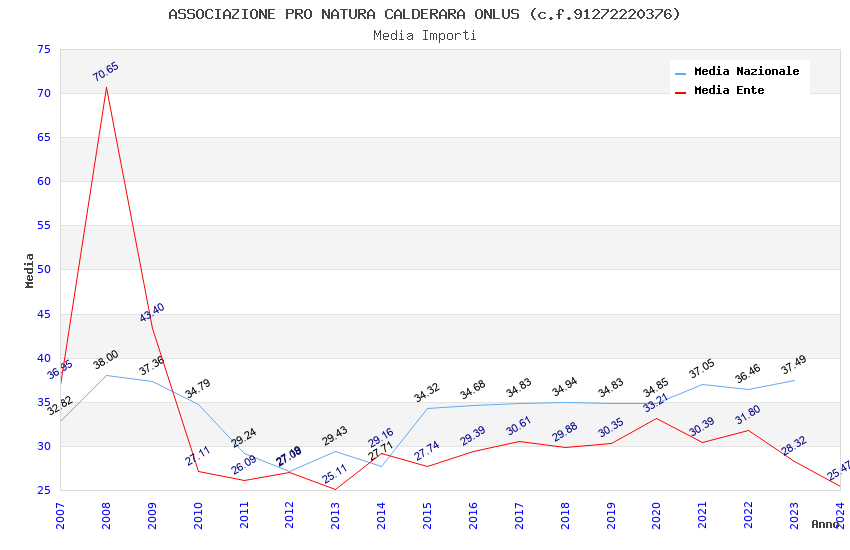Click the x-axis year label 2011

point(244,515)
